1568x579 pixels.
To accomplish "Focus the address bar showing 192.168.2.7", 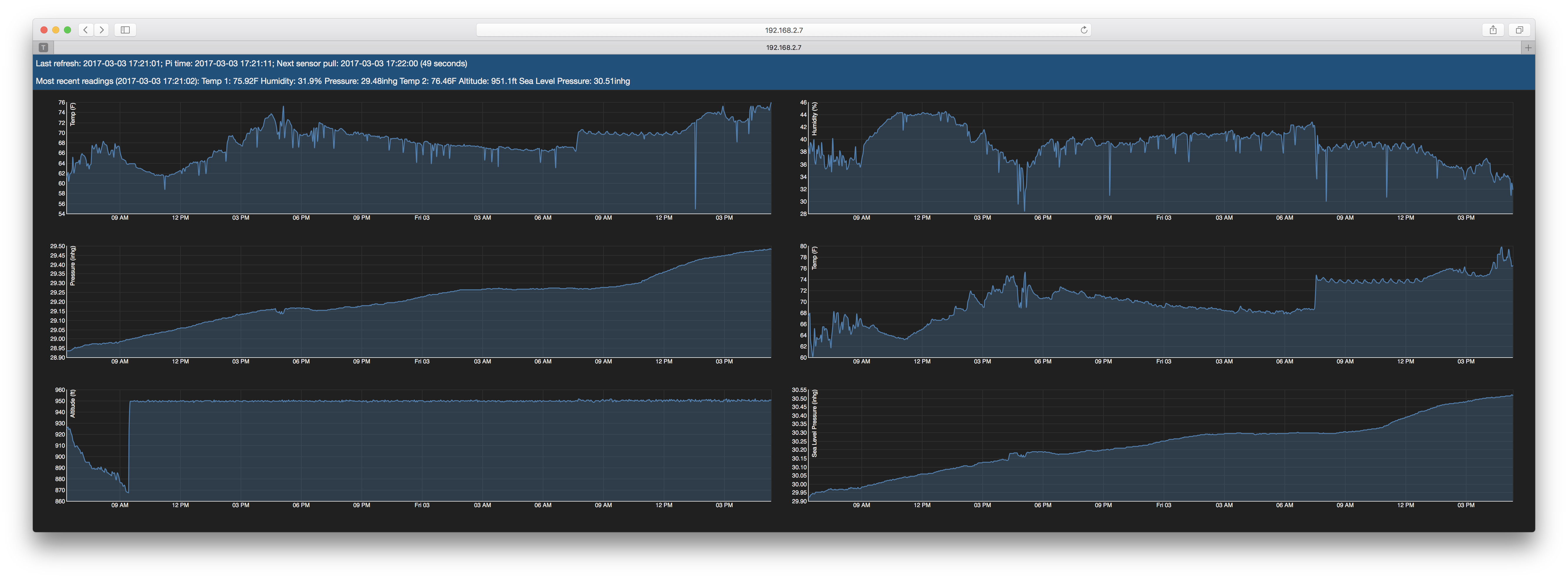I will (783, 30).
